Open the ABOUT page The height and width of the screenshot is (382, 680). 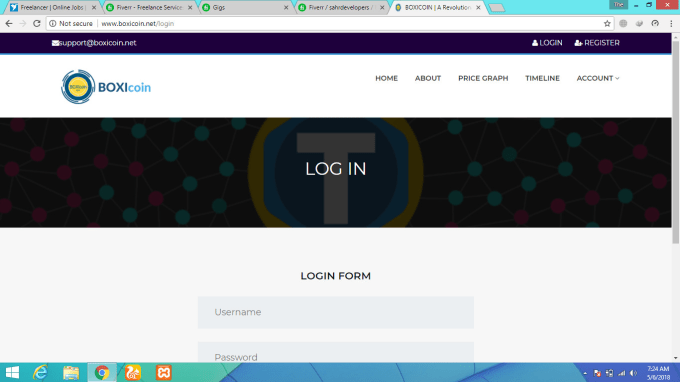428,78
